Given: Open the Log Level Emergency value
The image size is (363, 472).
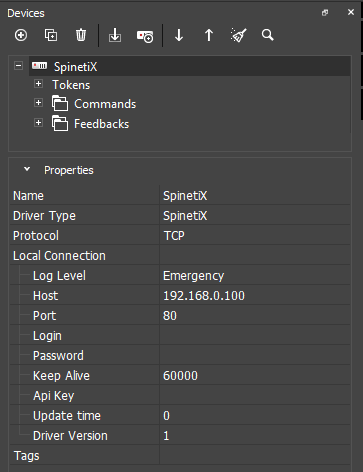Looking at the screenshot, I should click(255, 275).
